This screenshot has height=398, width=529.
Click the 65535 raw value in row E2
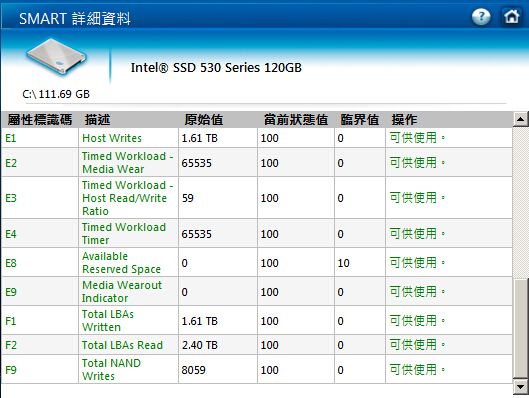197,163
